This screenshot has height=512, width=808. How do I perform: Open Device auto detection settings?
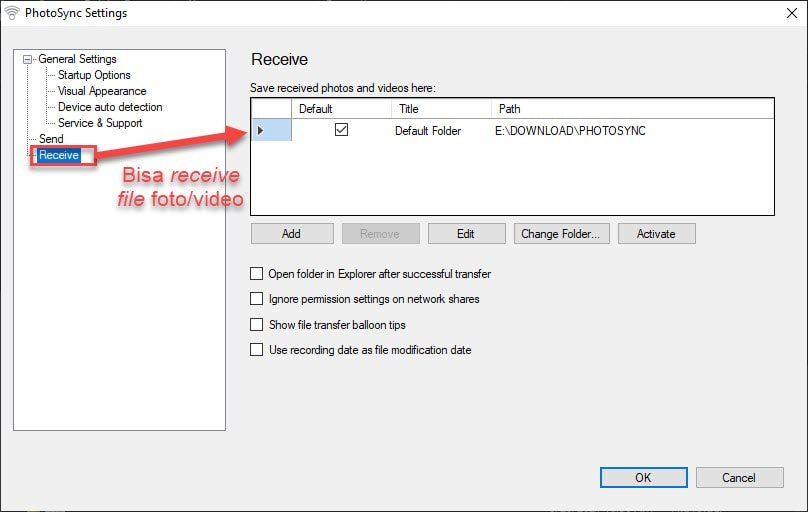110,107
